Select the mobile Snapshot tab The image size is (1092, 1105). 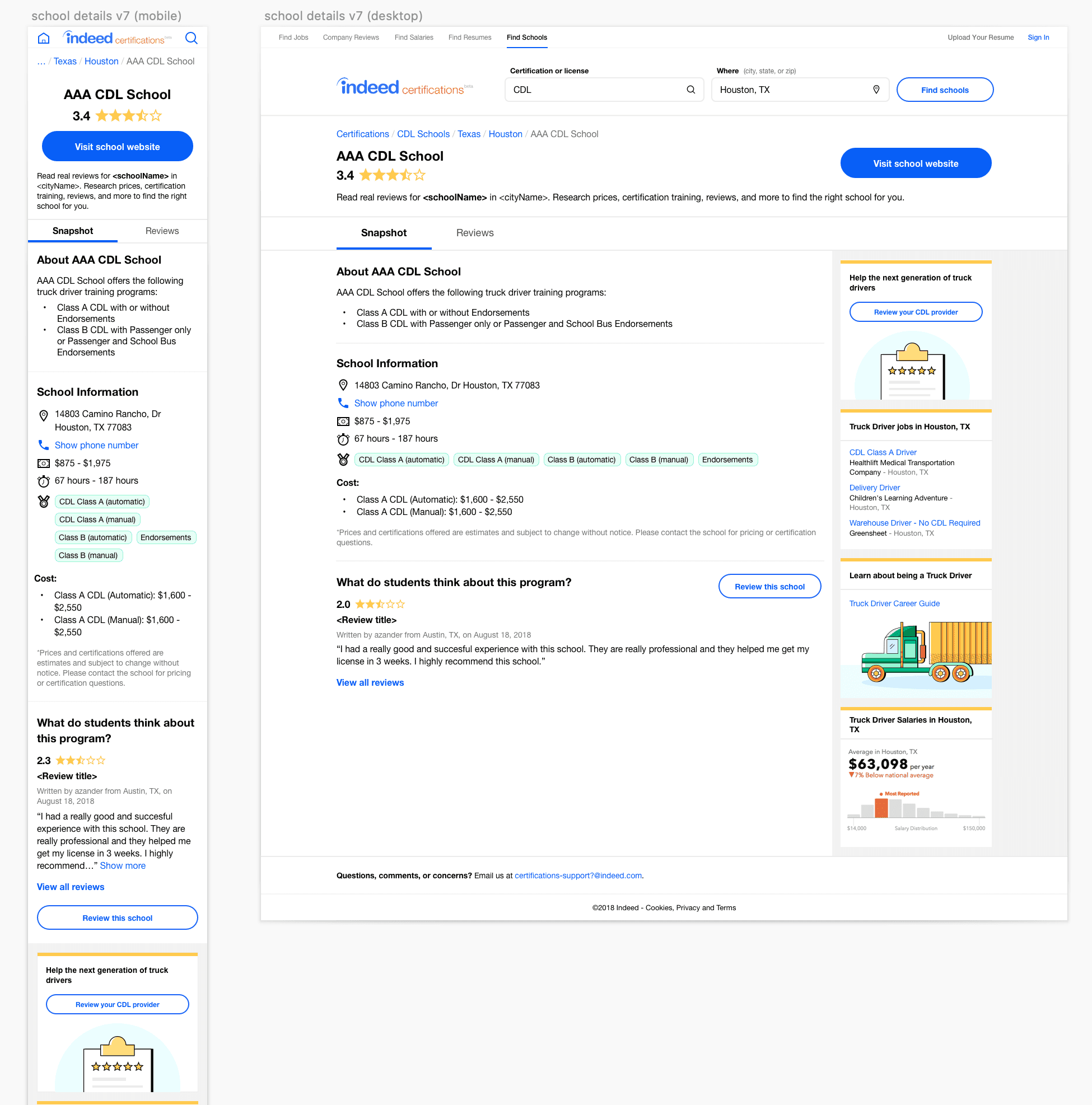[x=73, y=231]
